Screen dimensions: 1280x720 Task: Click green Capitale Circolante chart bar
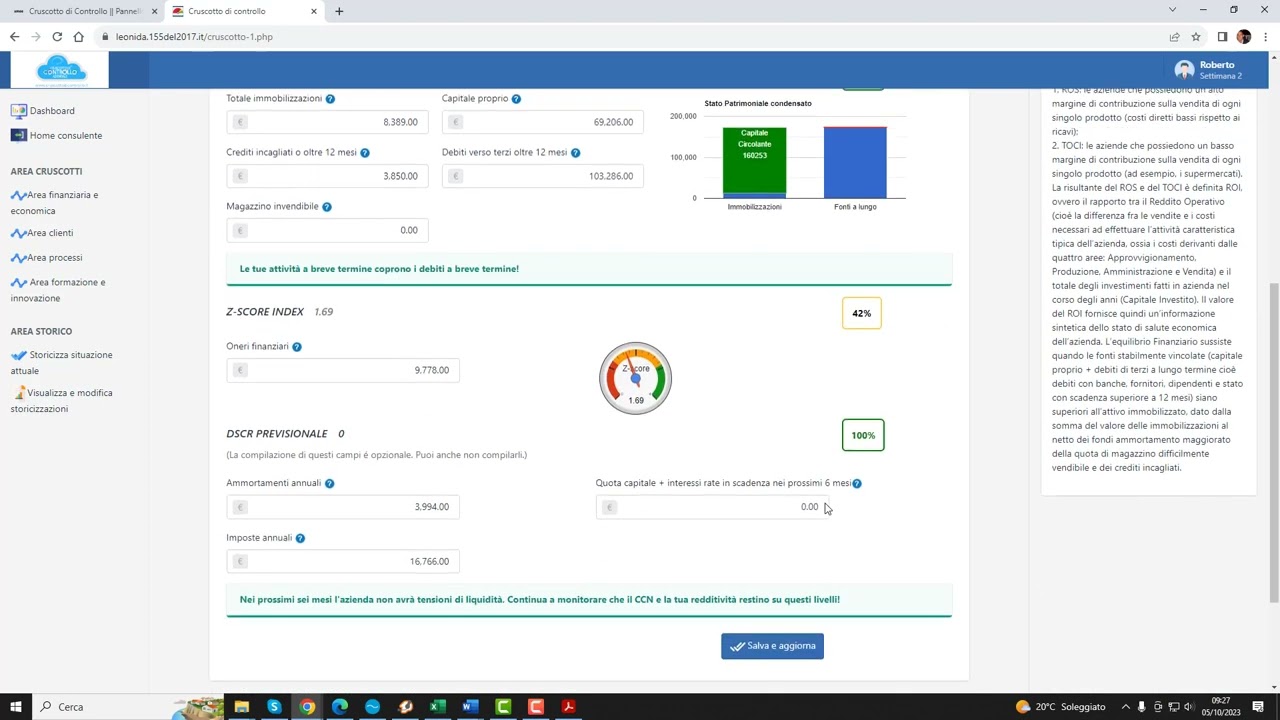754,160
